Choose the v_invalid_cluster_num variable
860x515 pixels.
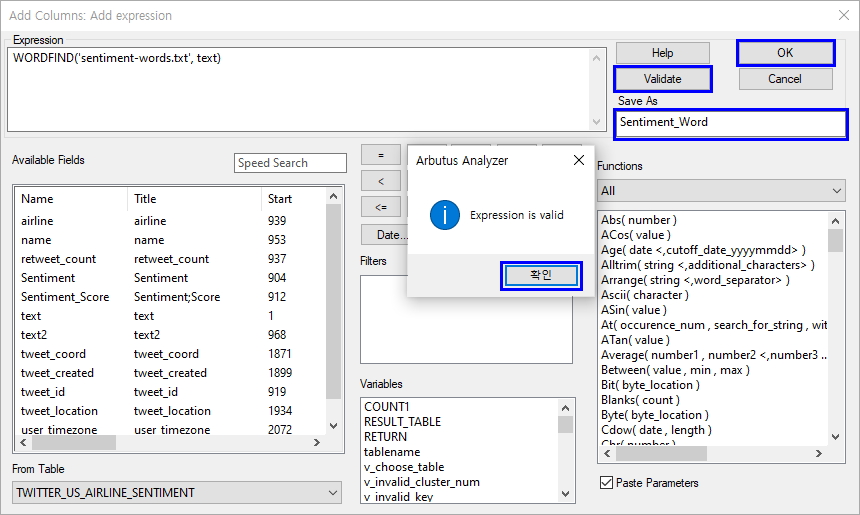(x=422, y=482)
